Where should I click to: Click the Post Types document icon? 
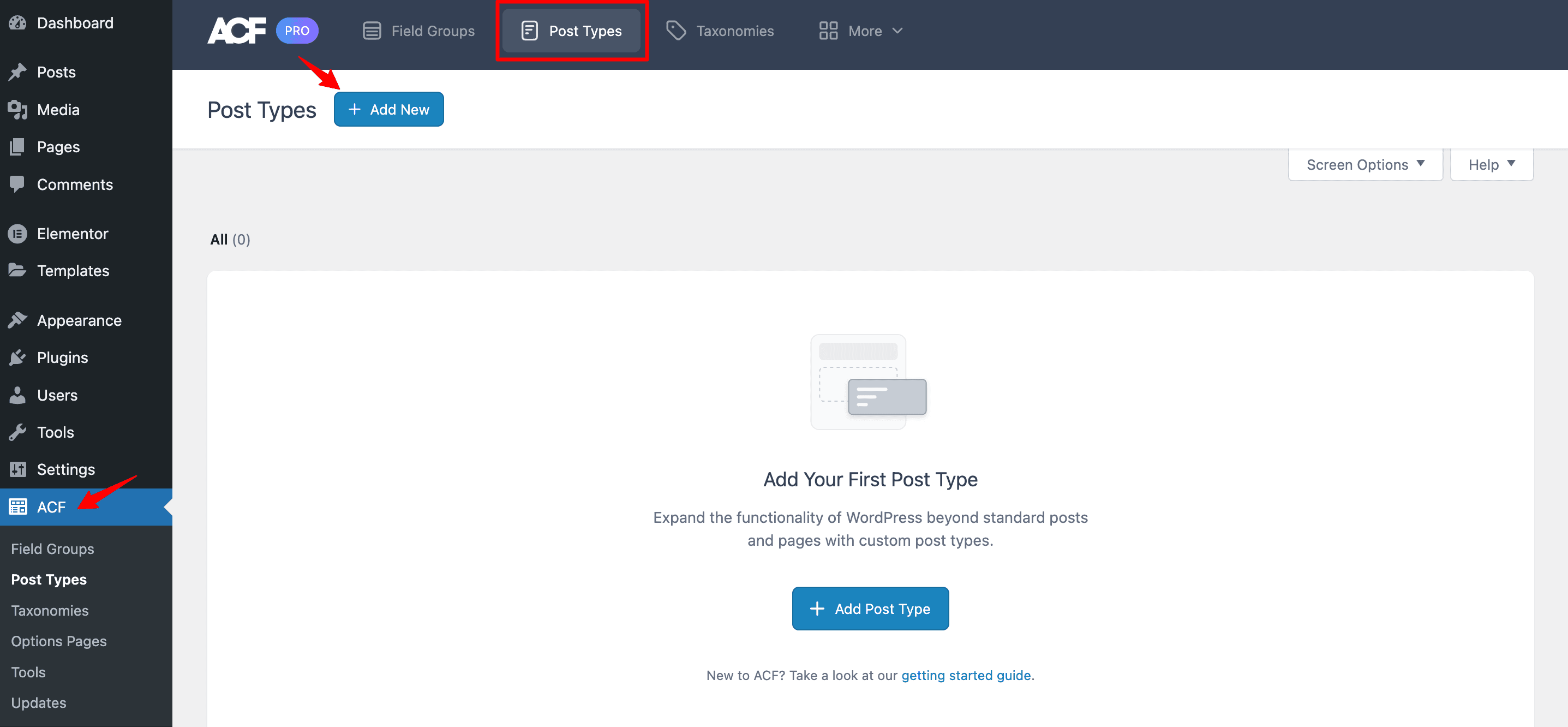pos(530,31)
